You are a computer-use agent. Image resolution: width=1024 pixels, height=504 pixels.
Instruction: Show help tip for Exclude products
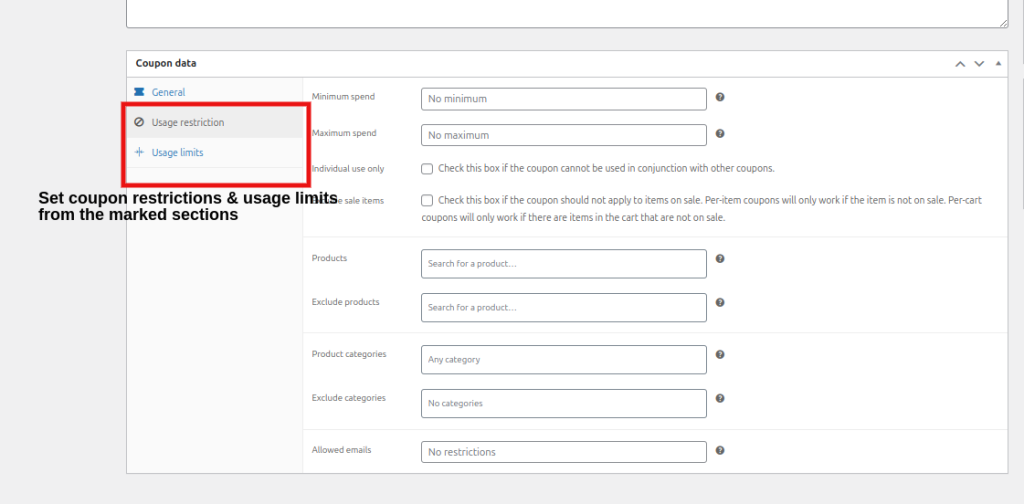coord(720,303)
